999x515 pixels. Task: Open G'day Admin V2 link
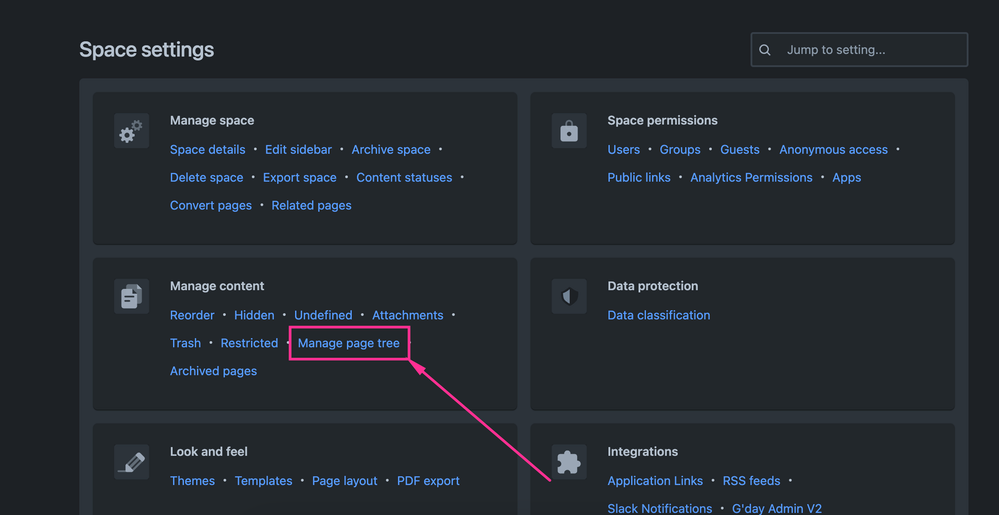coord(775,509)
